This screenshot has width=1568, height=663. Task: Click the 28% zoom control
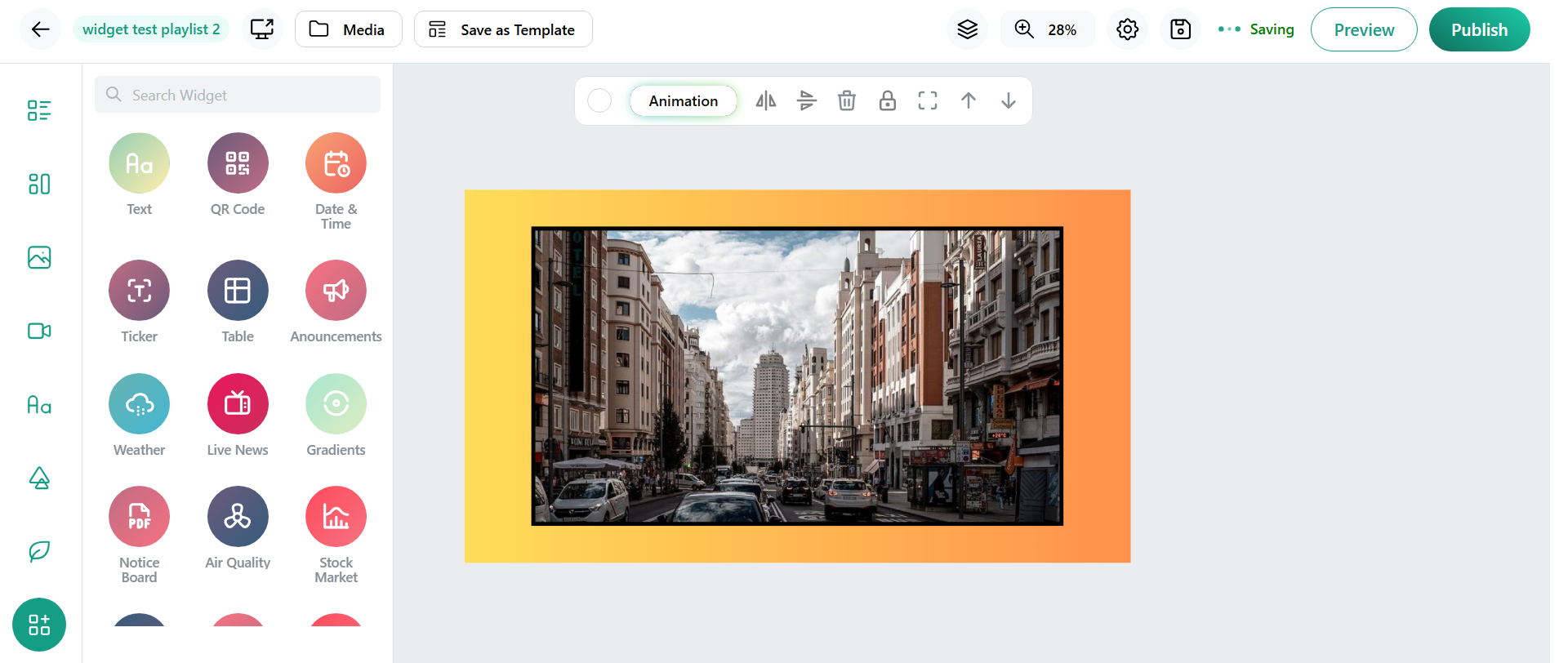click(1047, 29)
